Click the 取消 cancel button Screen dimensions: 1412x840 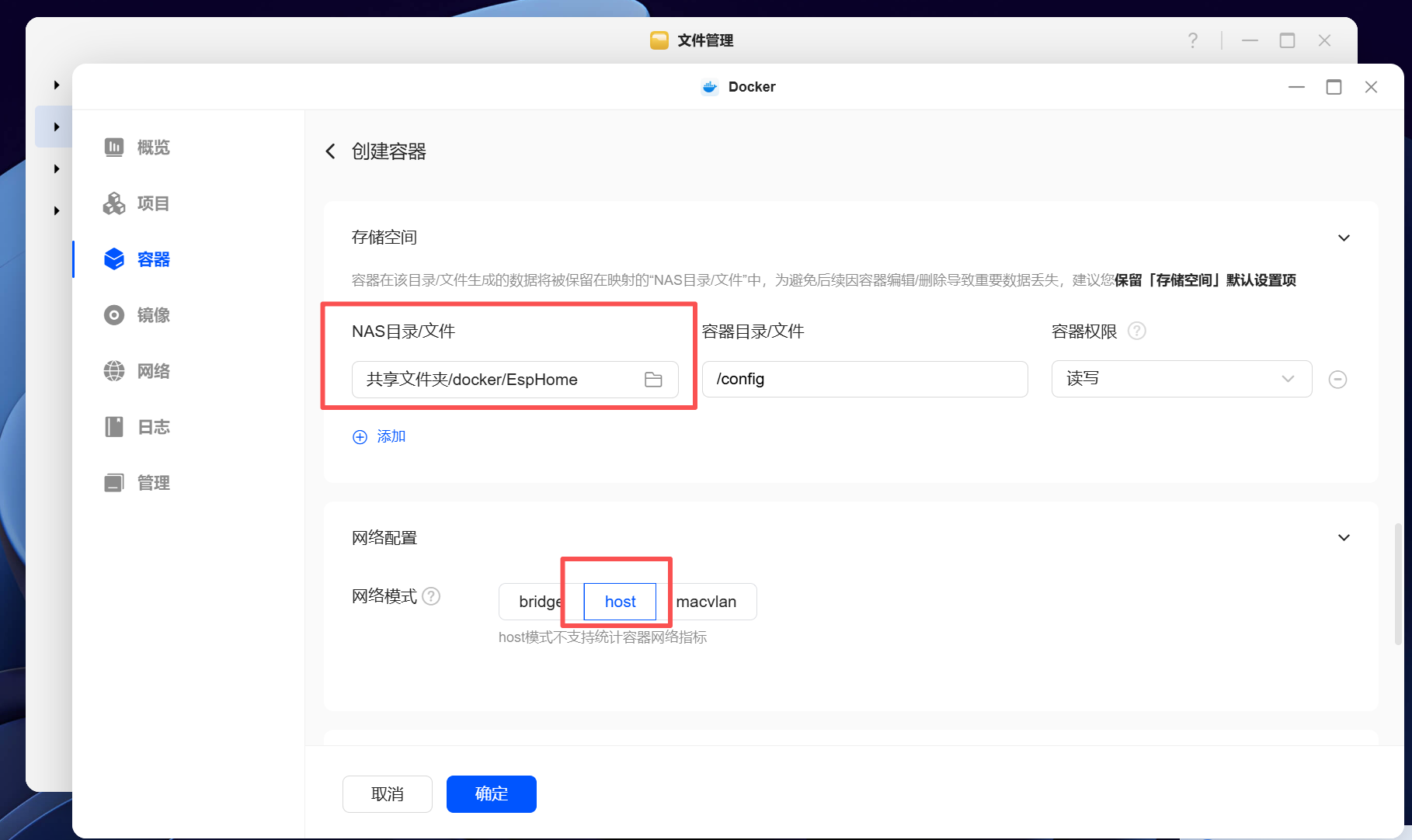coord(388,794)
